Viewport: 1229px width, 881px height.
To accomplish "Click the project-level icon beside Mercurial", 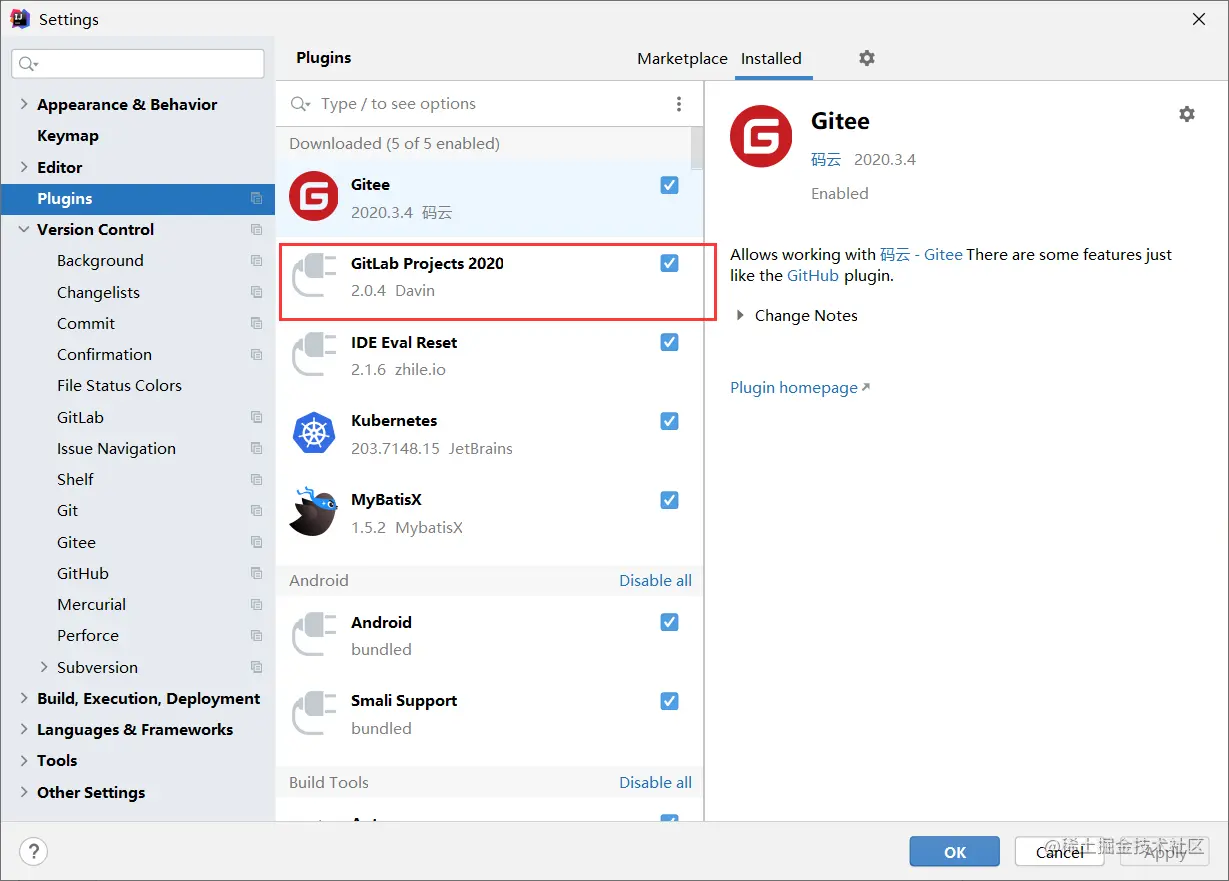I will click(257, 604).
